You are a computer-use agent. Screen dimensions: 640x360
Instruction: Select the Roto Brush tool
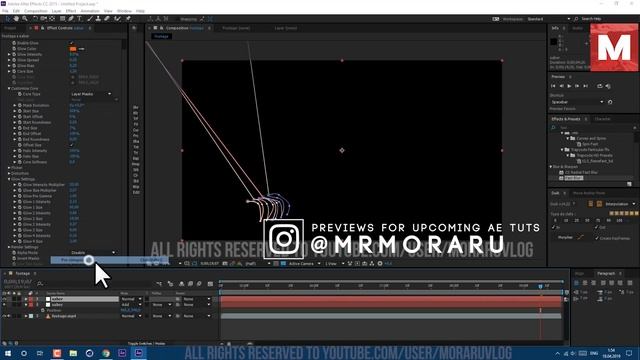click(x=118, y=19)
